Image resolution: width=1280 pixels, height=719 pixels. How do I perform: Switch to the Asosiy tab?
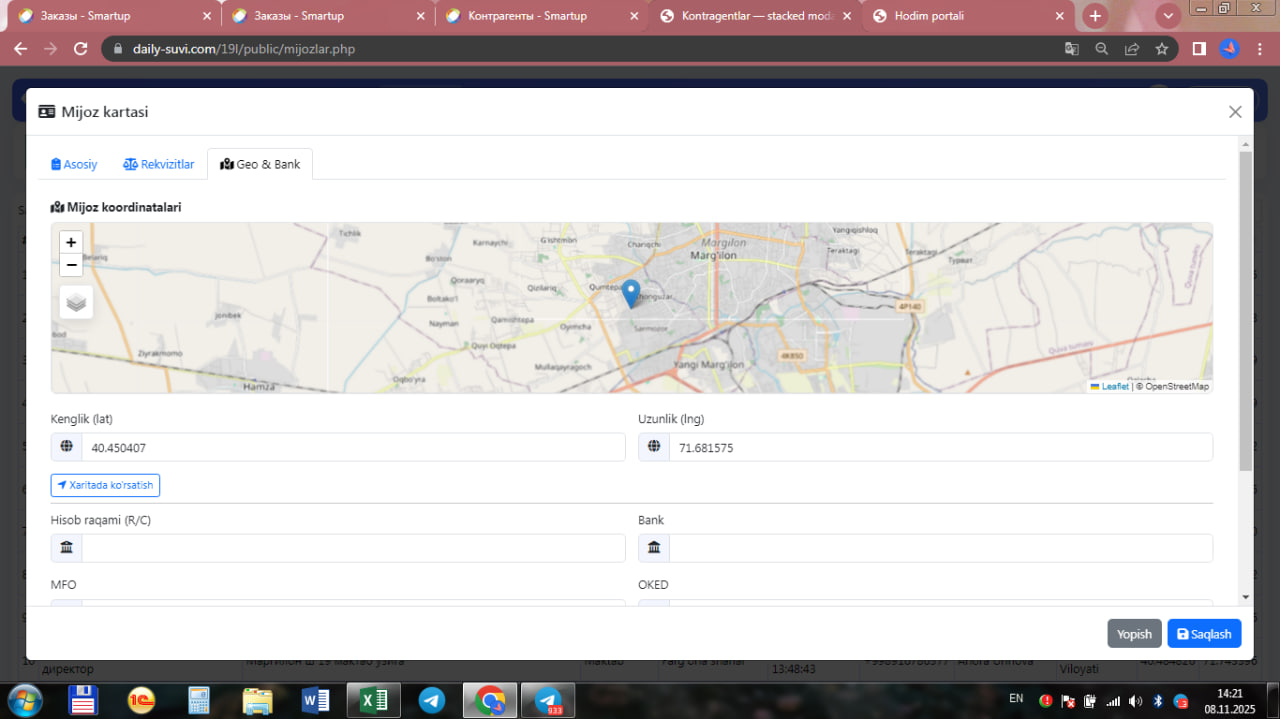[x=75, y=164]
